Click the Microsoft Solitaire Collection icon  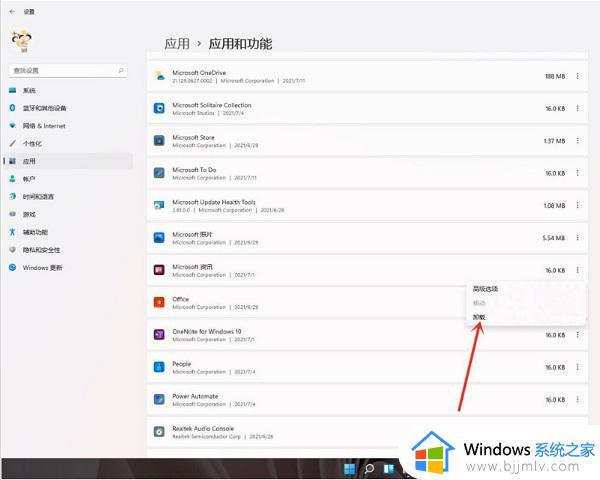tap(159, 108)
